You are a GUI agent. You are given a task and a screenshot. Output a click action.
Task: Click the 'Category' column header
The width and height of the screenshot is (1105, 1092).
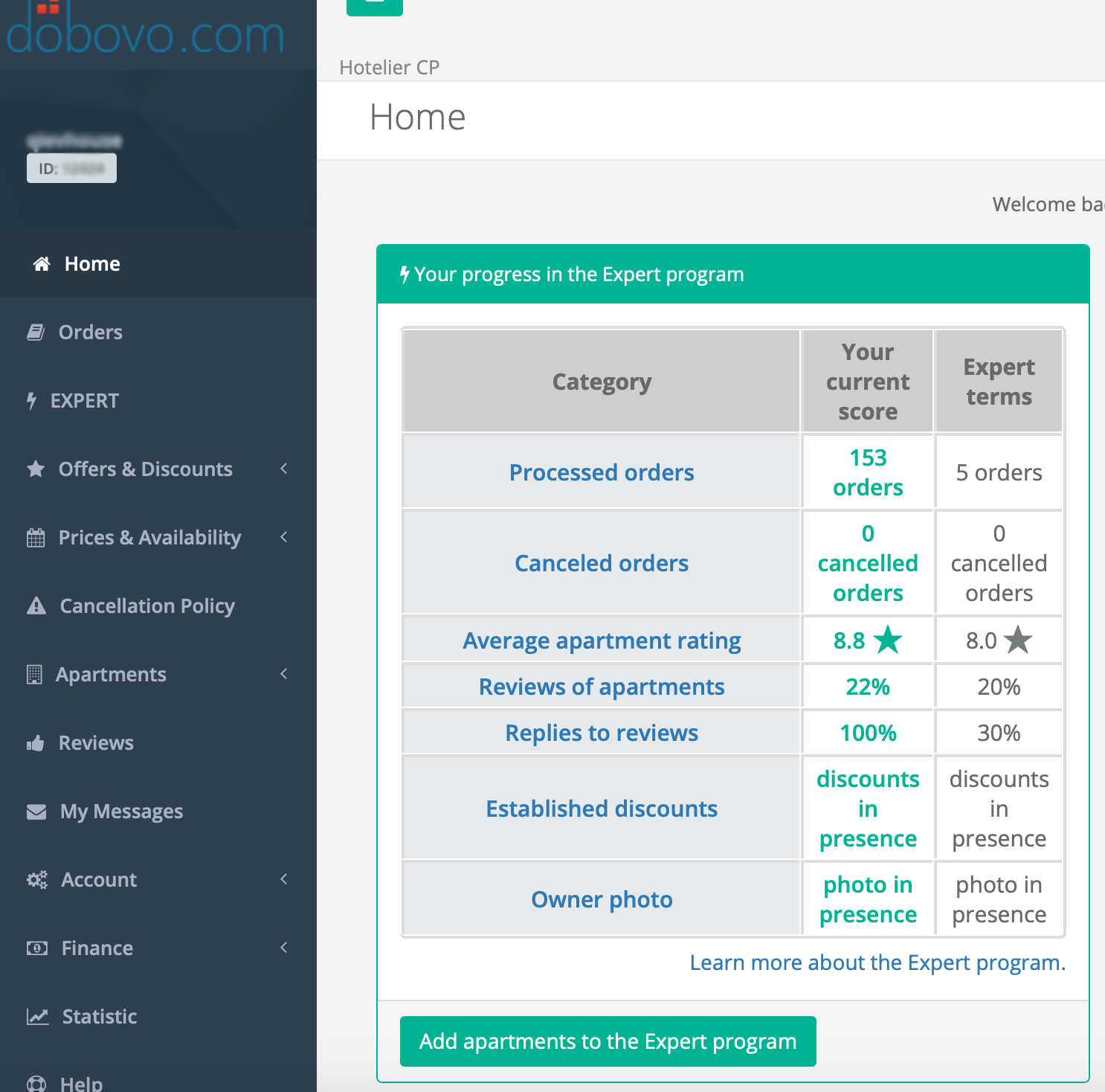point(602,382)
